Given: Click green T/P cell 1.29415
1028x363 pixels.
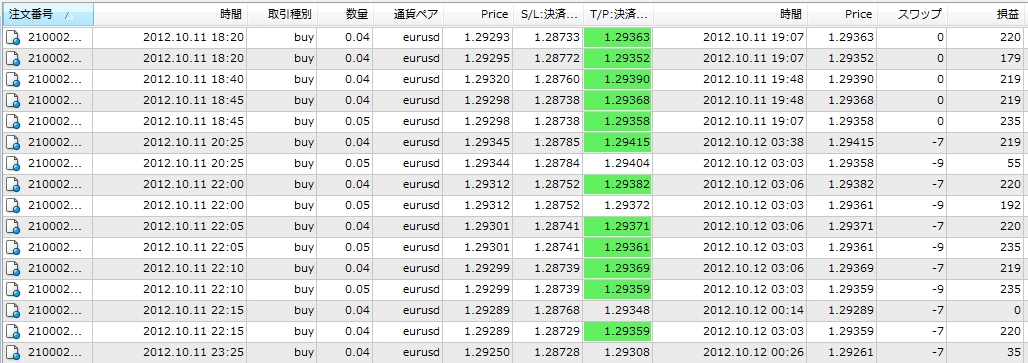Looking at the screenshot, I should tap(618, 143).
